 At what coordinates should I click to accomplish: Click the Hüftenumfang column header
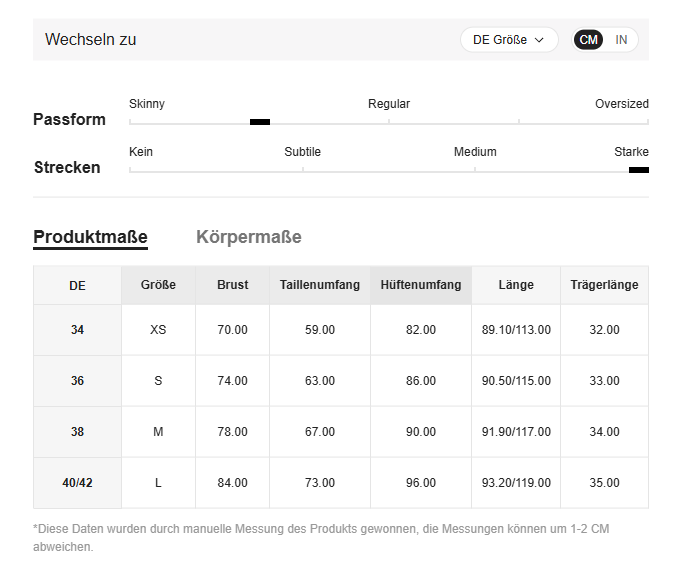(421, 285)
